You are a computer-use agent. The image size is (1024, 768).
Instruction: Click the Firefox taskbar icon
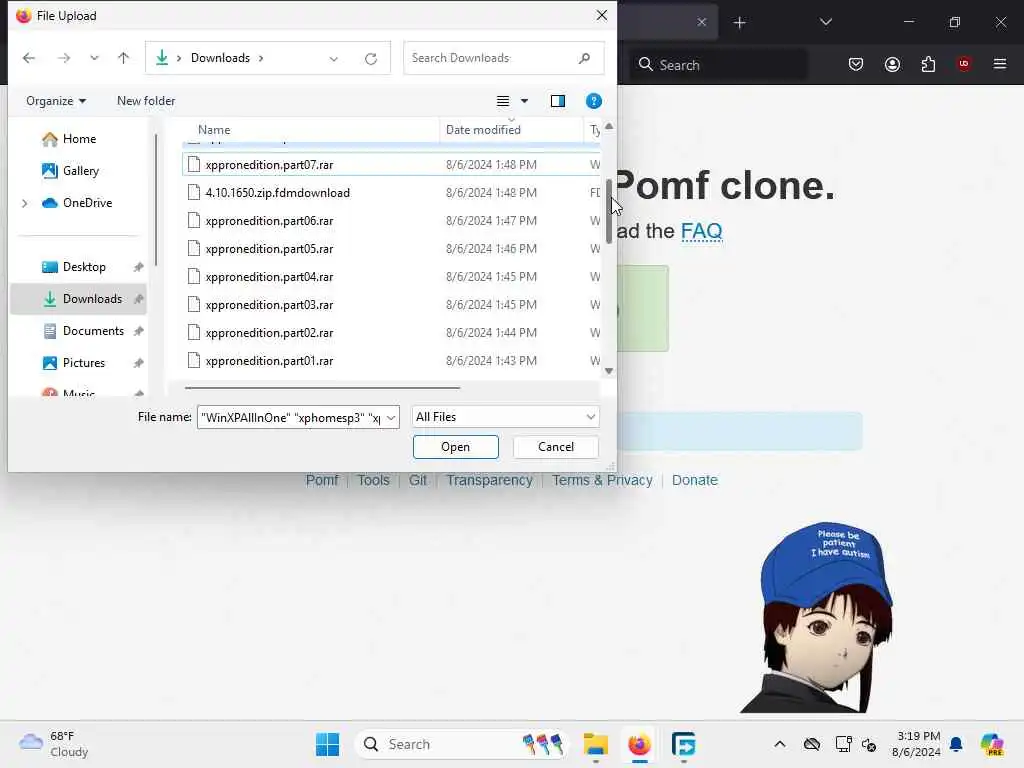point(639,744)
